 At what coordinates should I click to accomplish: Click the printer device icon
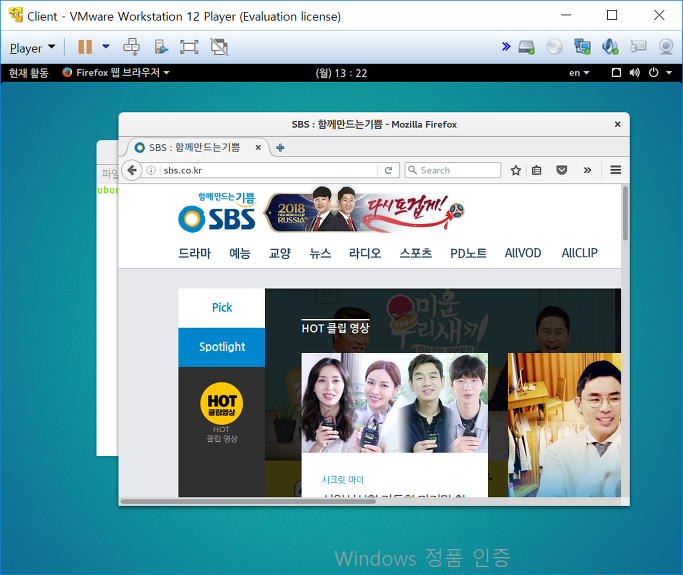pyautogui.click(x=638, y=46)
